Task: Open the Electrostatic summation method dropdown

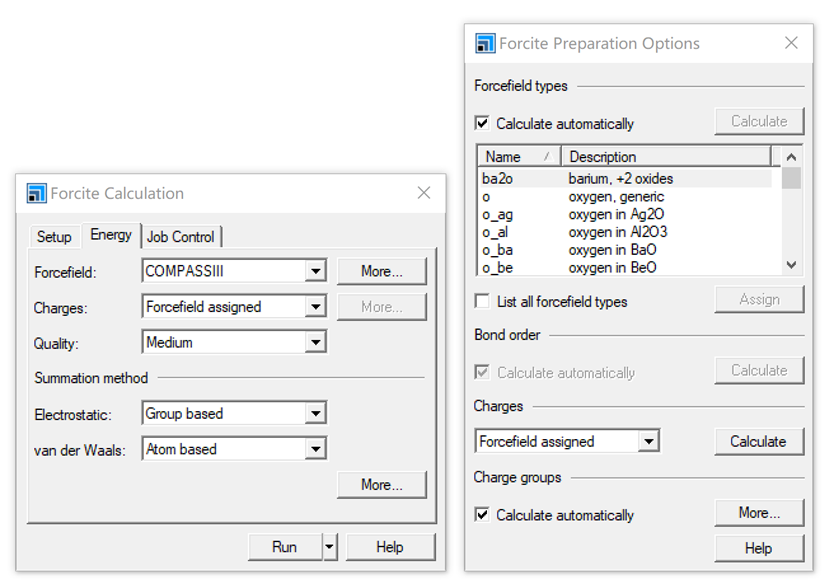Action: tap(316, 413)
